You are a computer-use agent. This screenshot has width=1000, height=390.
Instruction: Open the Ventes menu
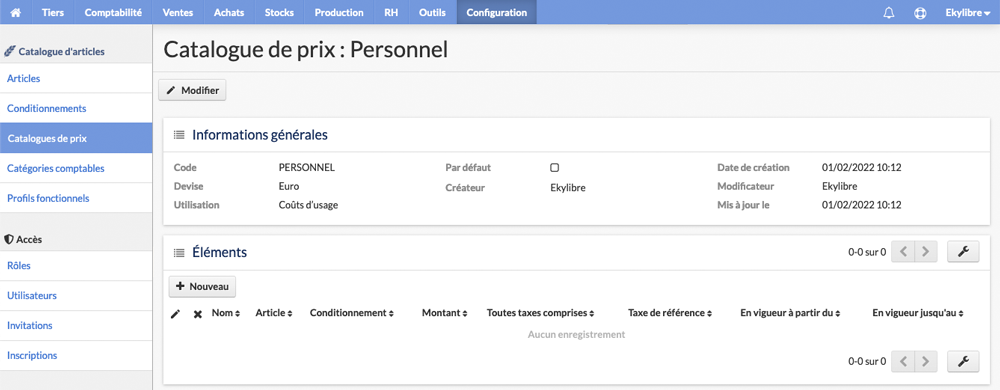tap(178, 12)
